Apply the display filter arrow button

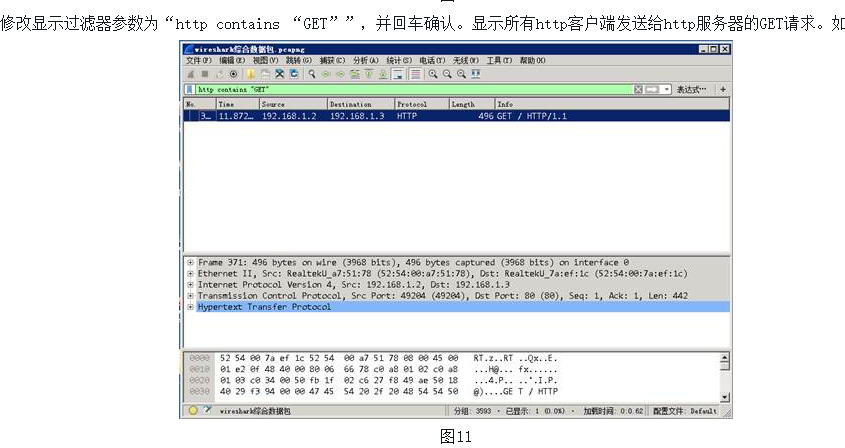tap(652, 89)
